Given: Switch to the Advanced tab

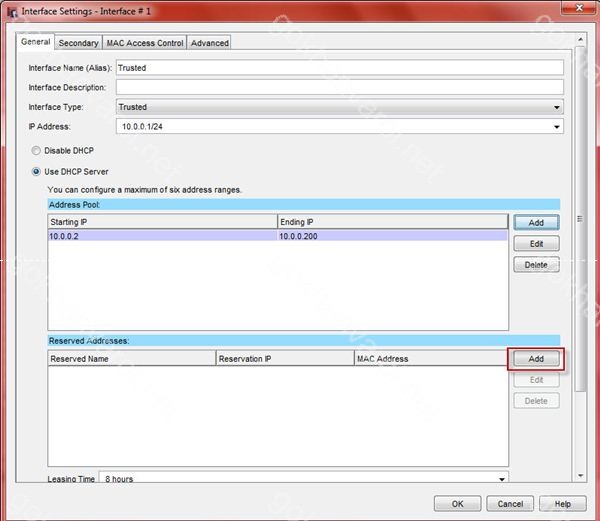Looking at the screenshot, I should coord(210,43).
